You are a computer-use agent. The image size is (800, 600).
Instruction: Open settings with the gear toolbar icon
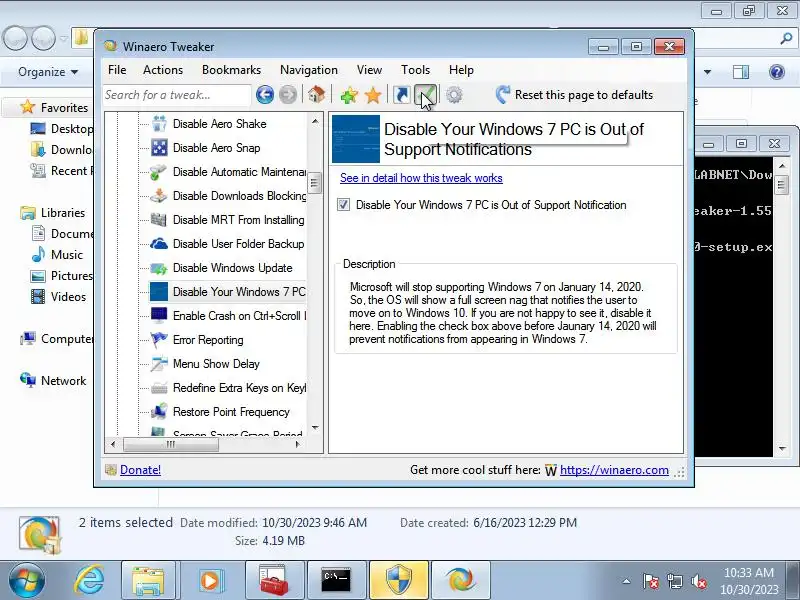(x=454, y=95)
